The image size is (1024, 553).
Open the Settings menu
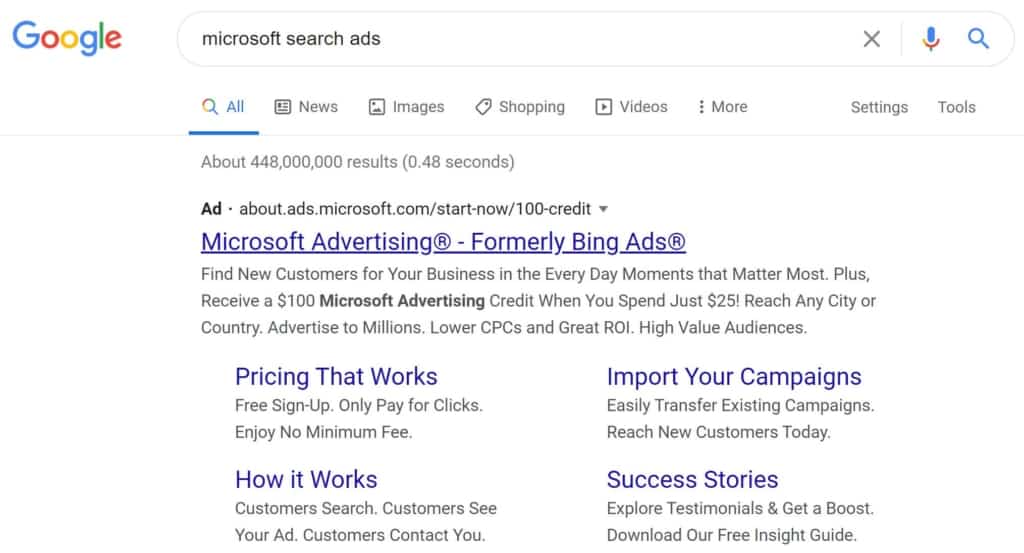(x=879, y=107)
